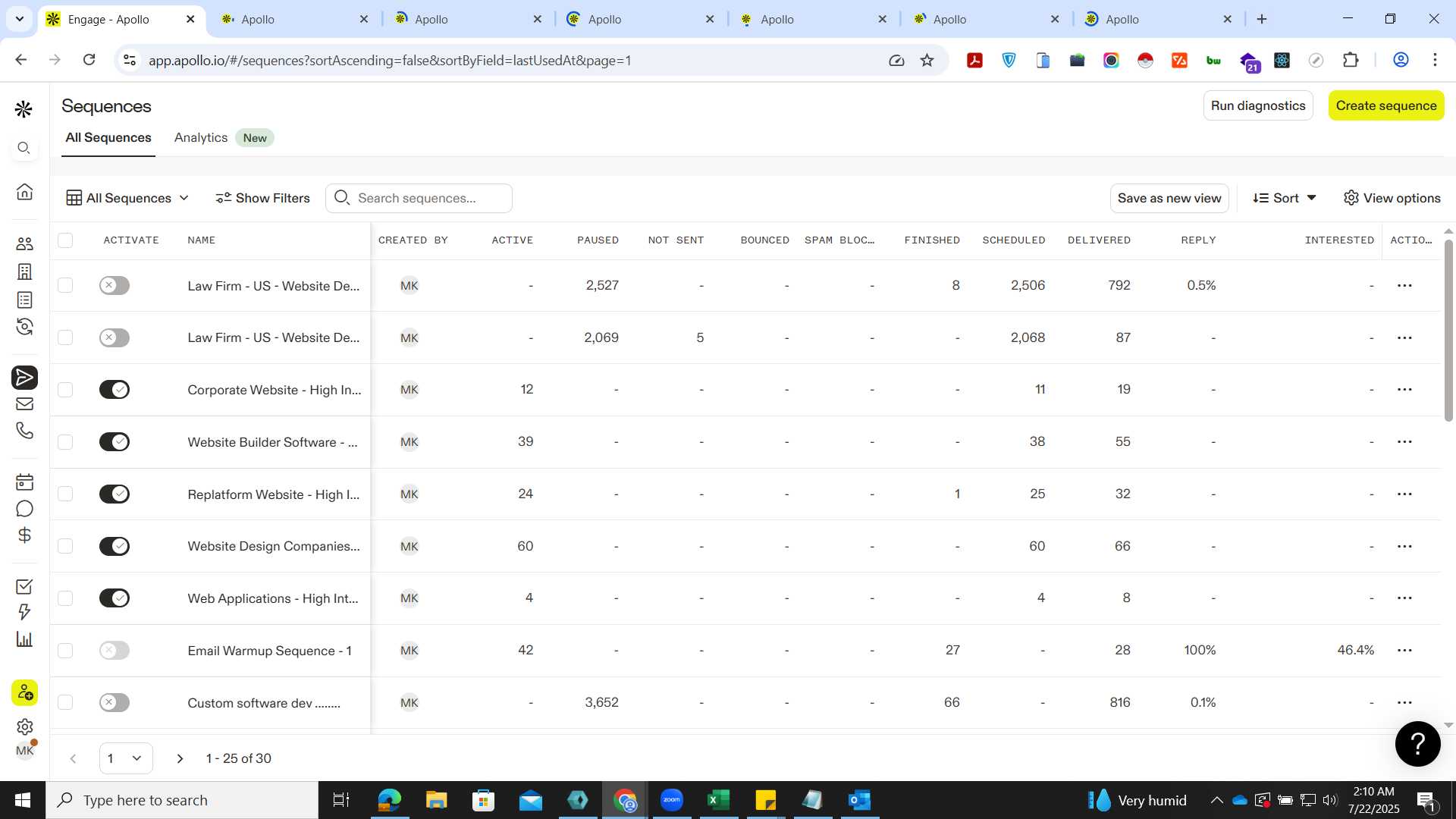
Task: Click the Search sequences field
Action: coord(419,198)
